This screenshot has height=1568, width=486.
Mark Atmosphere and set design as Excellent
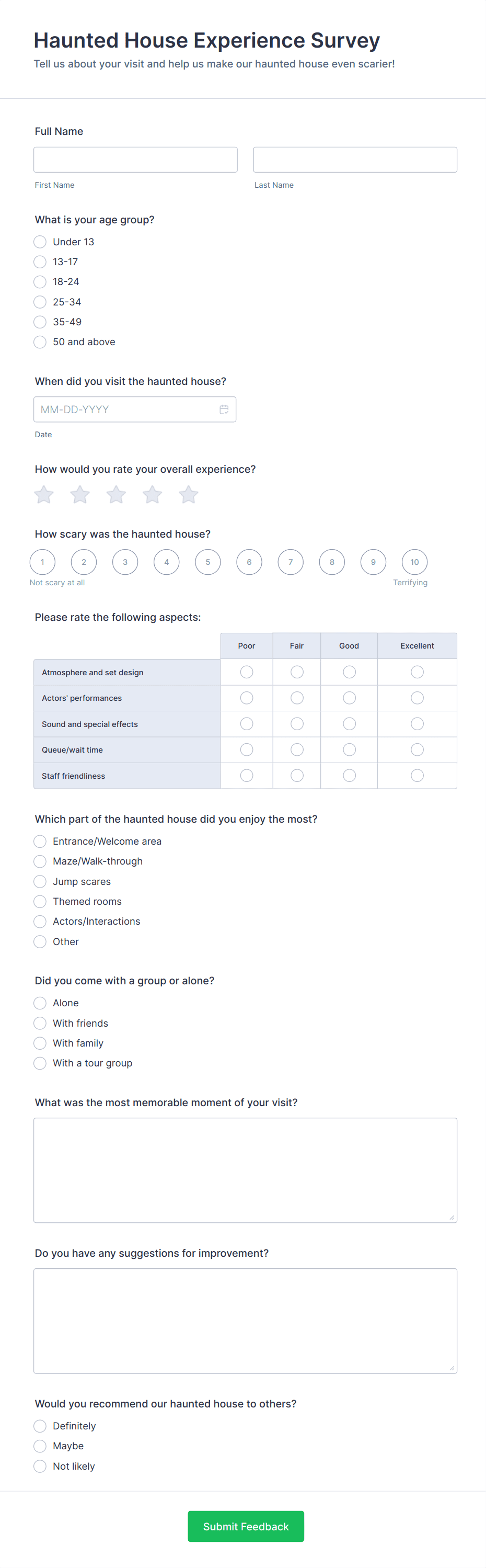(x=416, y=672)
